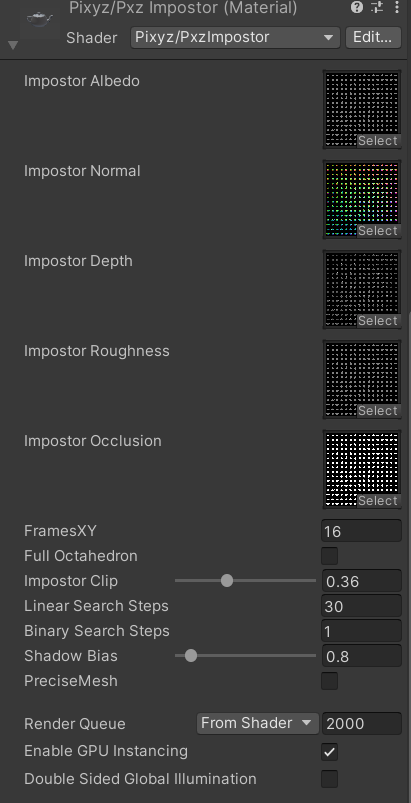The width and height of the screenshot is (411, 803).
Task: Enable the Full Octahedron checkbox
Action: click(x=330, y=556)
